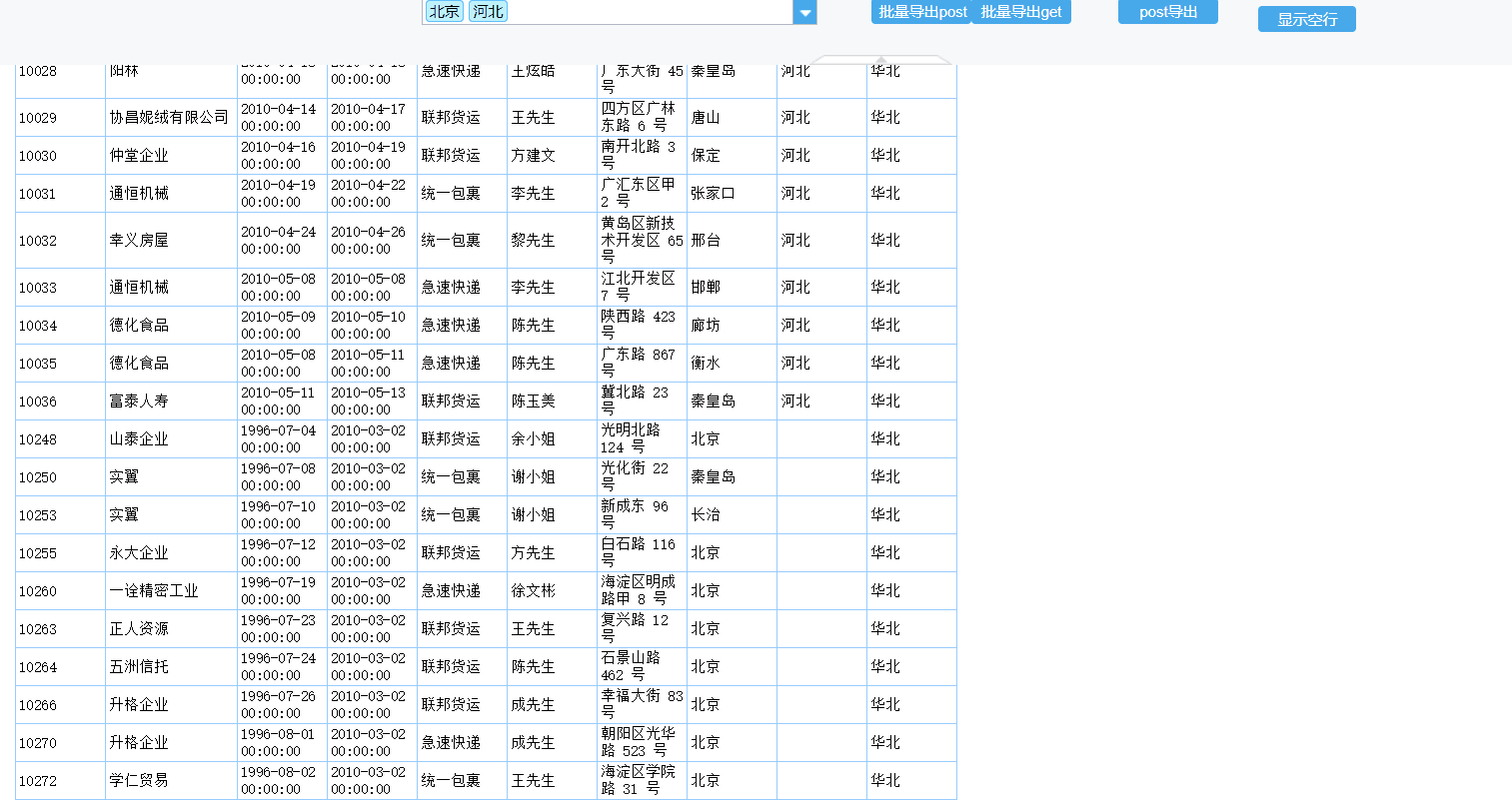The image size is (1512, 803).
Task: Select the 唐山 city cell
Action: (732, 118)
